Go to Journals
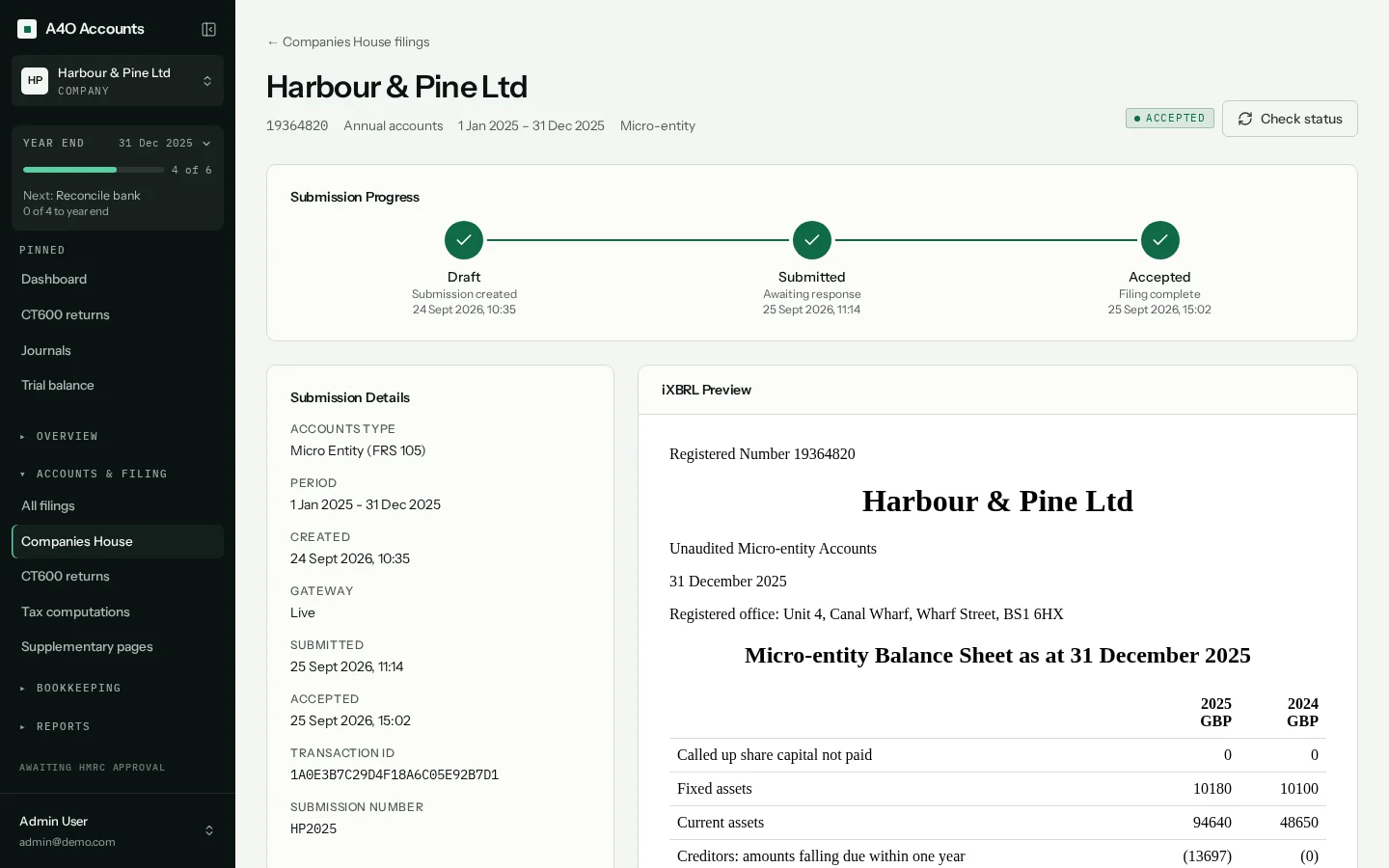This screenshot has height=868, width=1389. pos(118,351)
